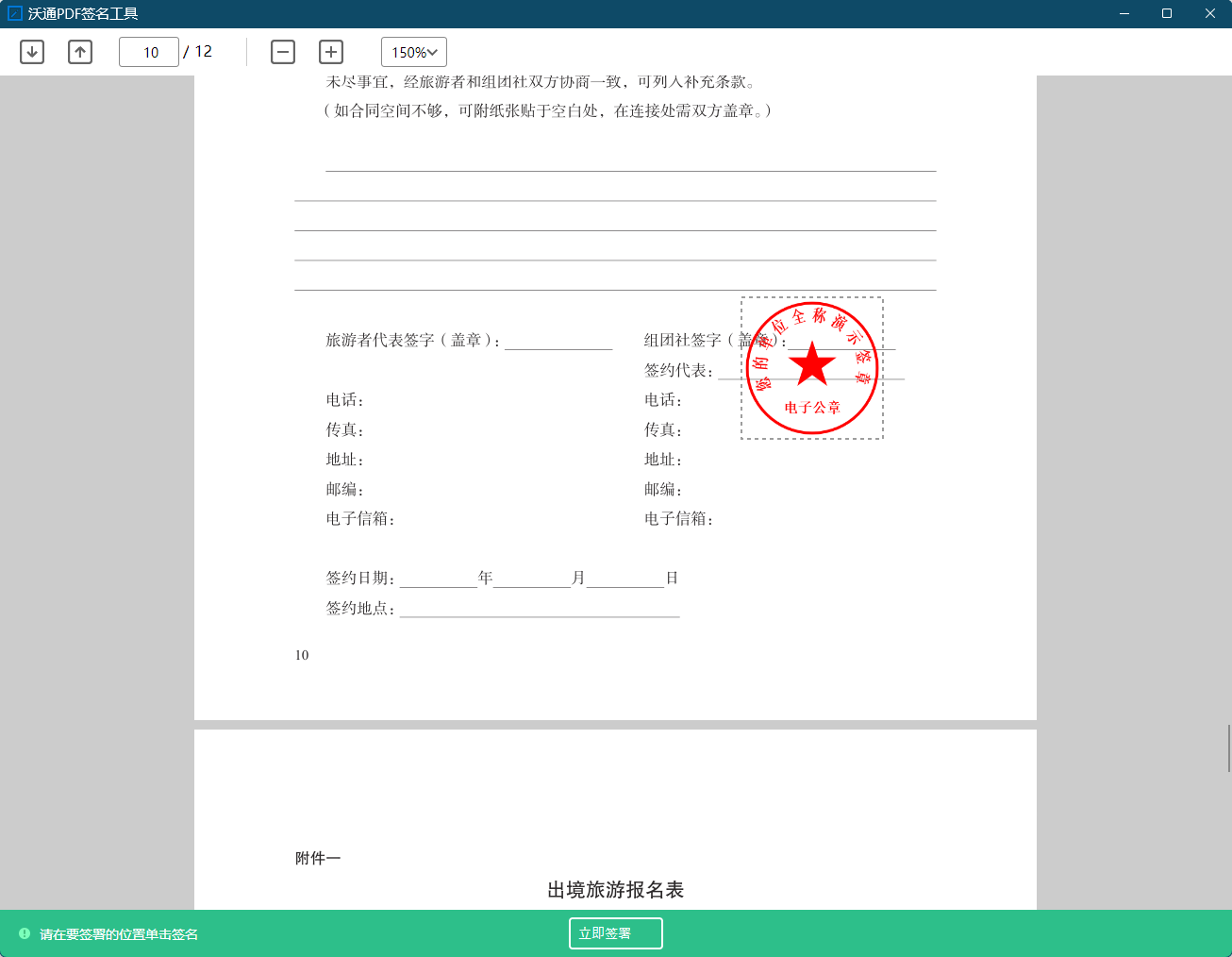The image size is (1232, 957).
Task: Click the page number input field
Action: coord(148,52)
